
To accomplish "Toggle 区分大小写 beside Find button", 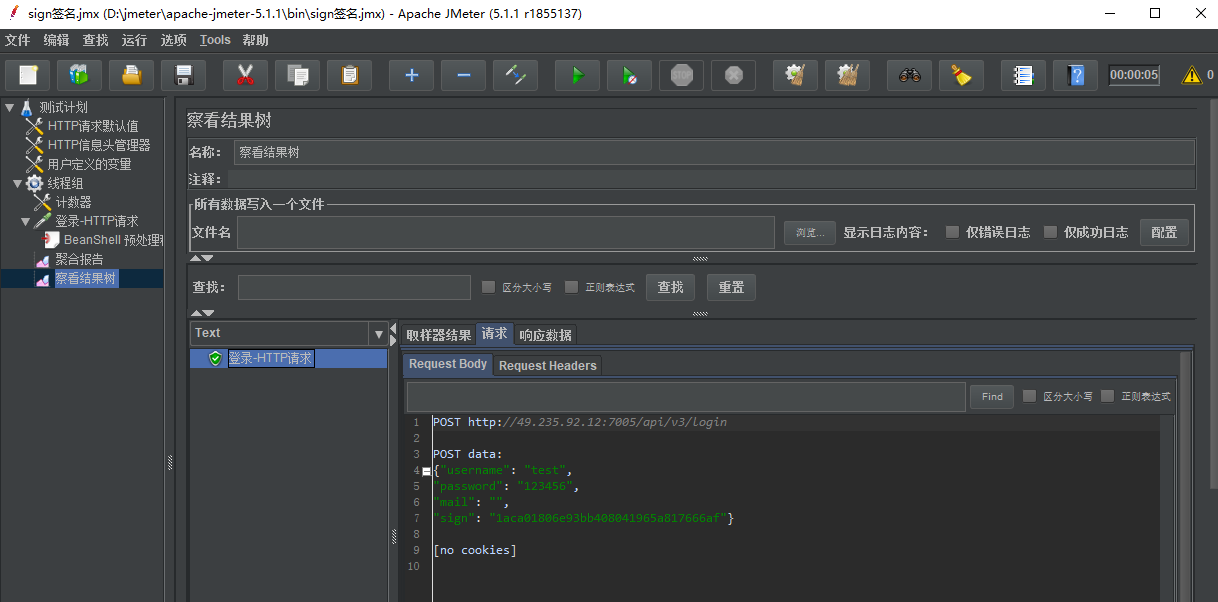I will click(1029, 396).
